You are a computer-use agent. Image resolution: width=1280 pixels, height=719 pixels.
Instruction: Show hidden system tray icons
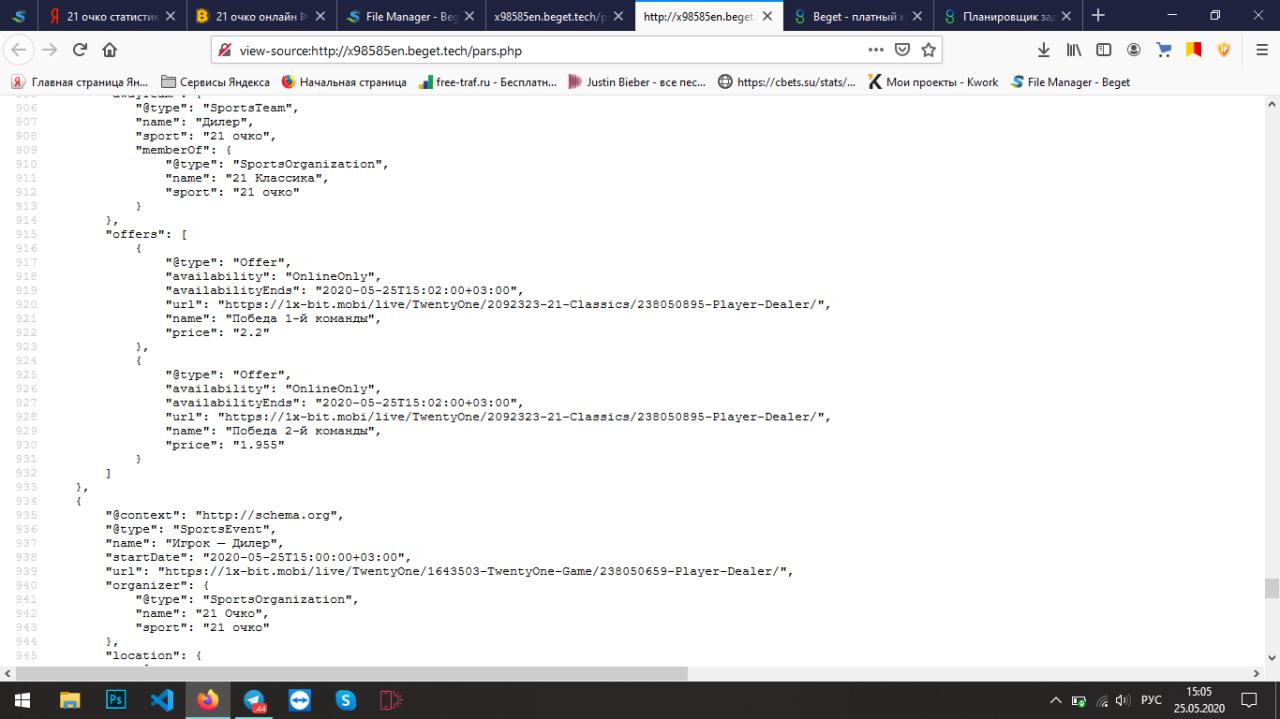point(1056,700)
